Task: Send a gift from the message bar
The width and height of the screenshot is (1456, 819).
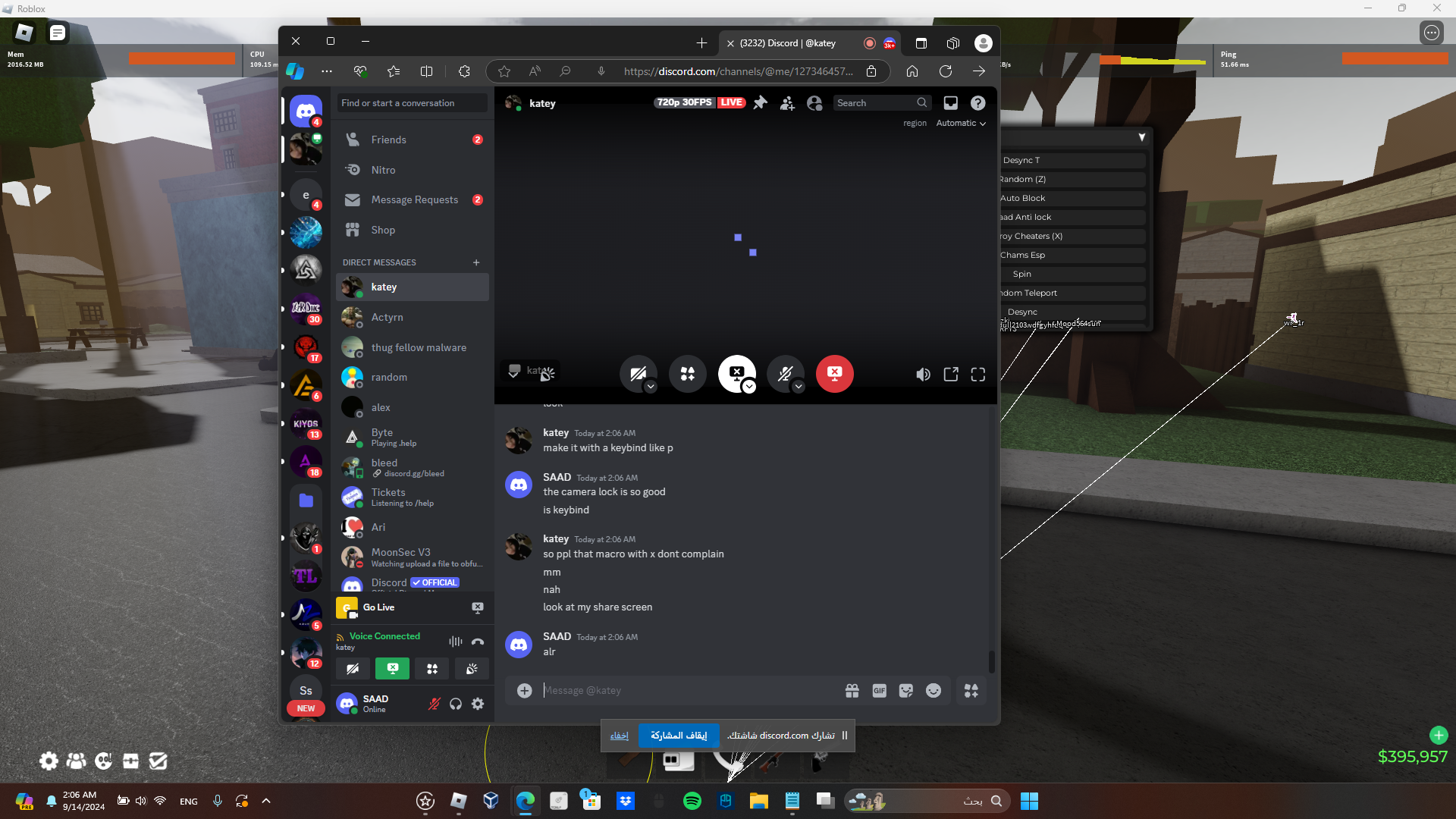Action: coord(852,691)
